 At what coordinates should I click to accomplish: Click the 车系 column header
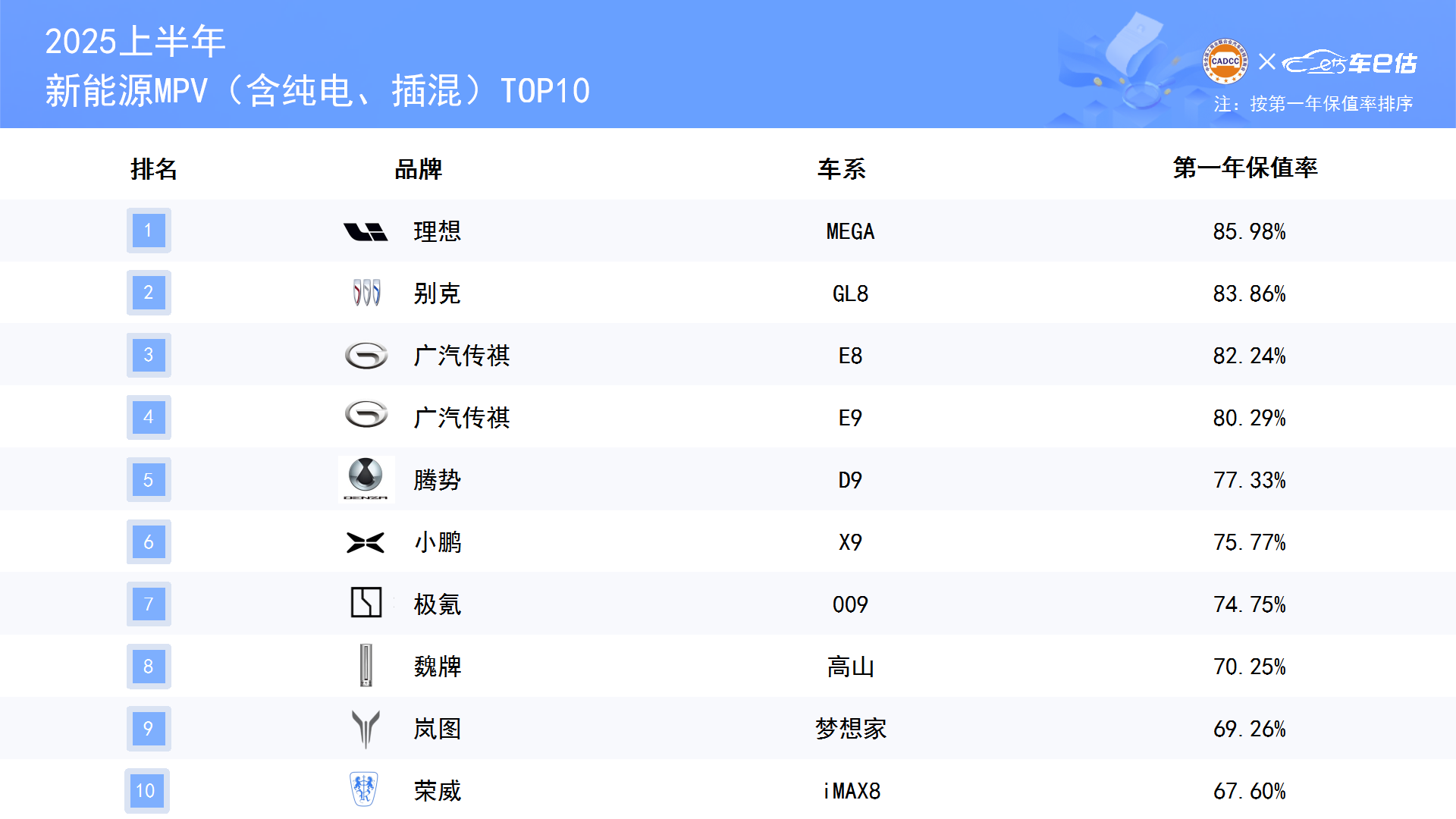pyautogui.click(x=841, y=168)
